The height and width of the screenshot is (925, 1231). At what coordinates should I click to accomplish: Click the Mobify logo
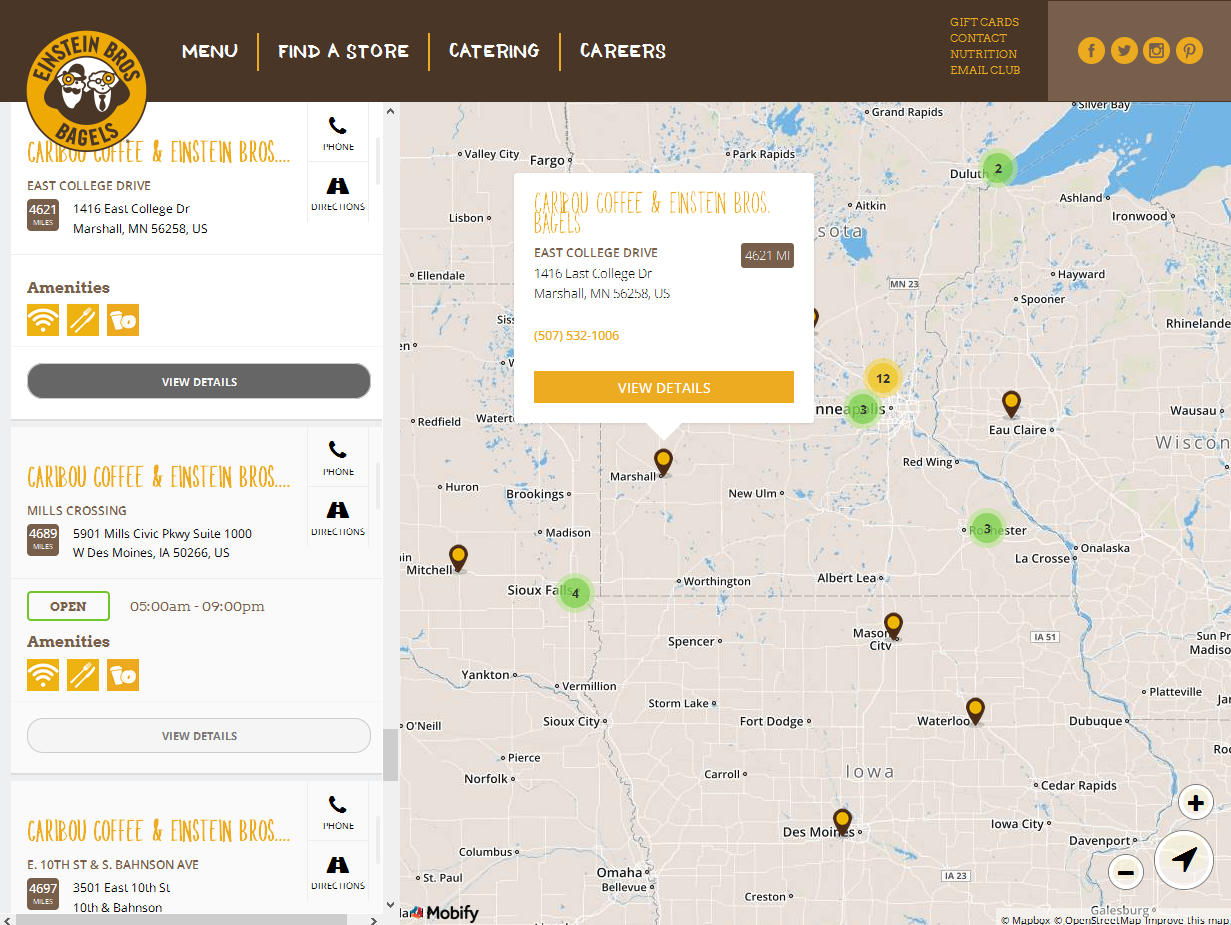coord(445,912)
